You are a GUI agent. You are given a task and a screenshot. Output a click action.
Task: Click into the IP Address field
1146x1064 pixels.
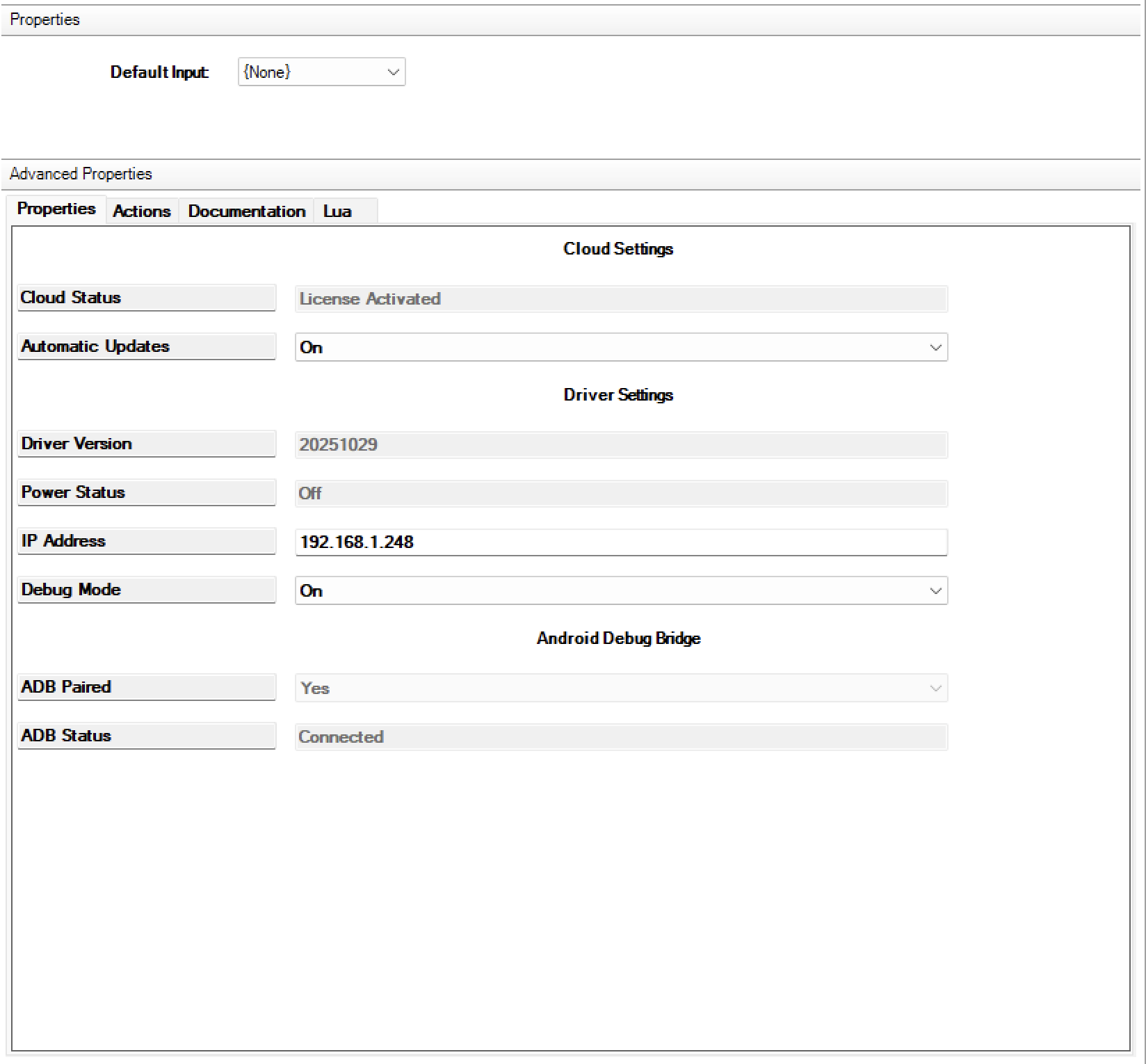pyautogui.click(x=620, y=542)
